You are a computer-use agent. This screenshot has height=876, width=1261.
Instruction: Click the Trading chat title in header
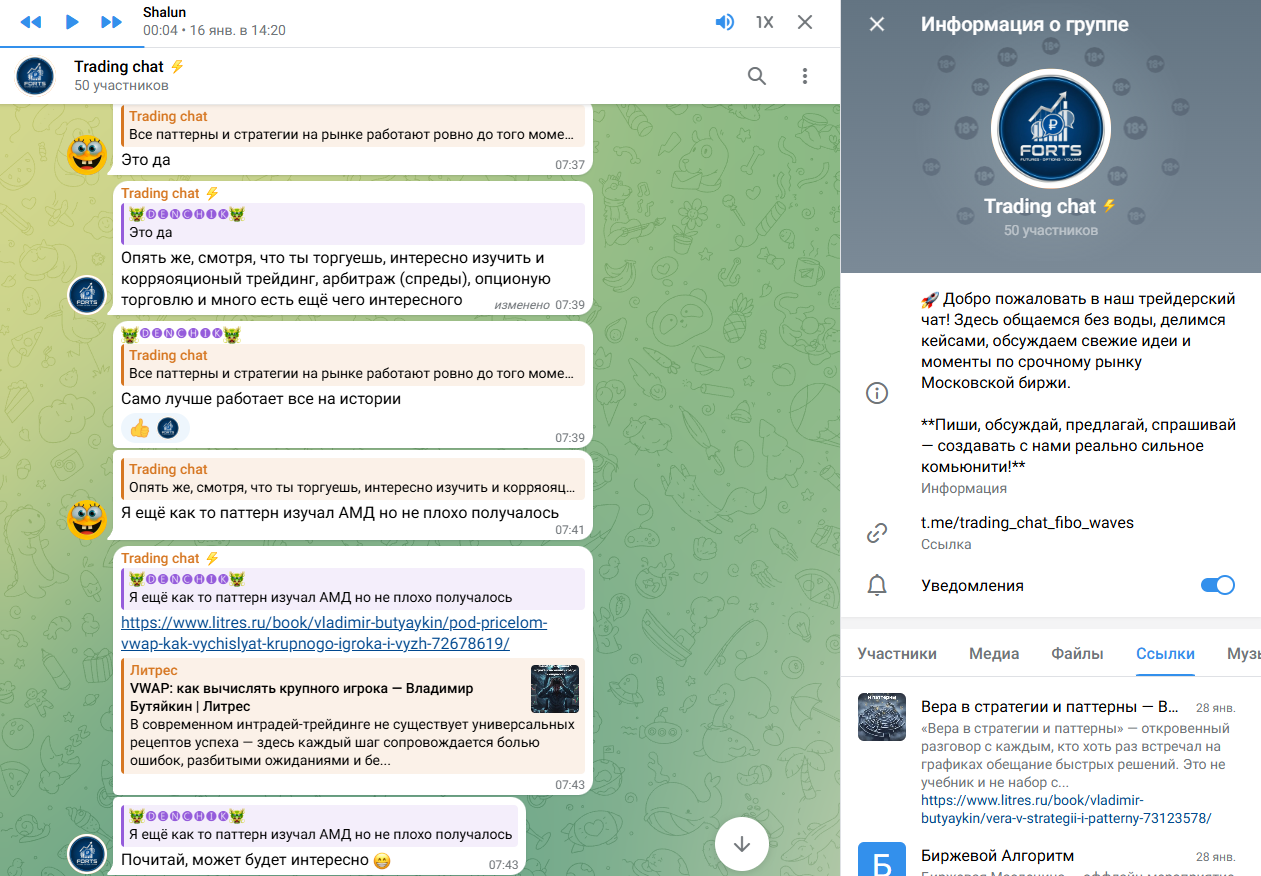(119, 67)
